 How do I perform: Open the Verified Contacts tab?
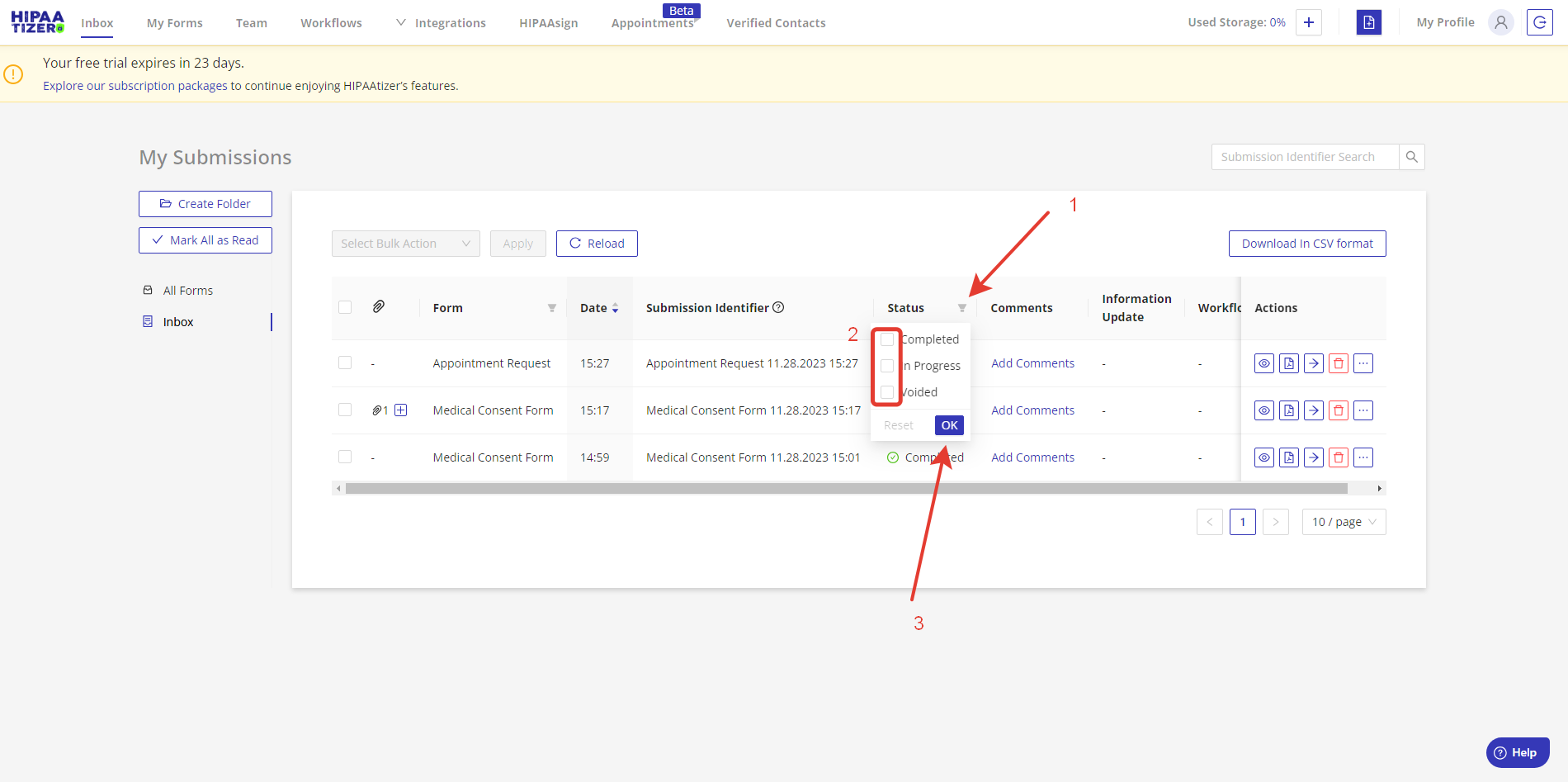pos(776,23)
